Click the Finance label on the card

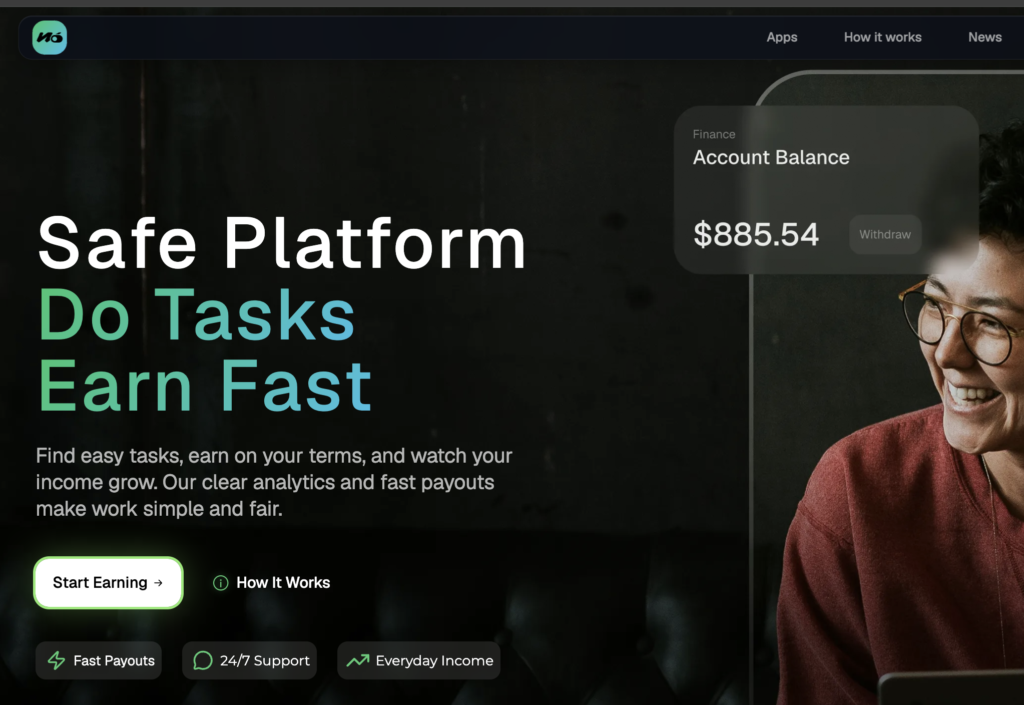714,134
